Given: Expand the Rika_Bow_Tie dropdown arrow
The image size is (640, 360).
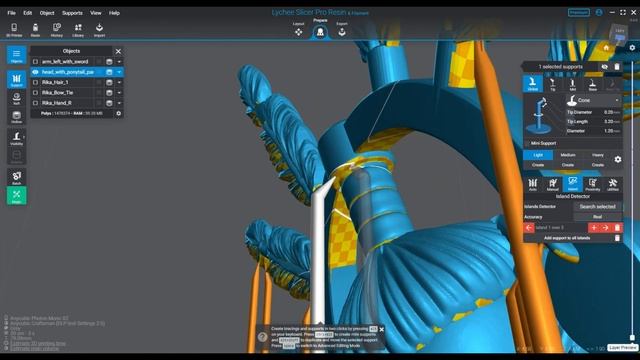Looking at the screenshot, I should click(119, 93).
